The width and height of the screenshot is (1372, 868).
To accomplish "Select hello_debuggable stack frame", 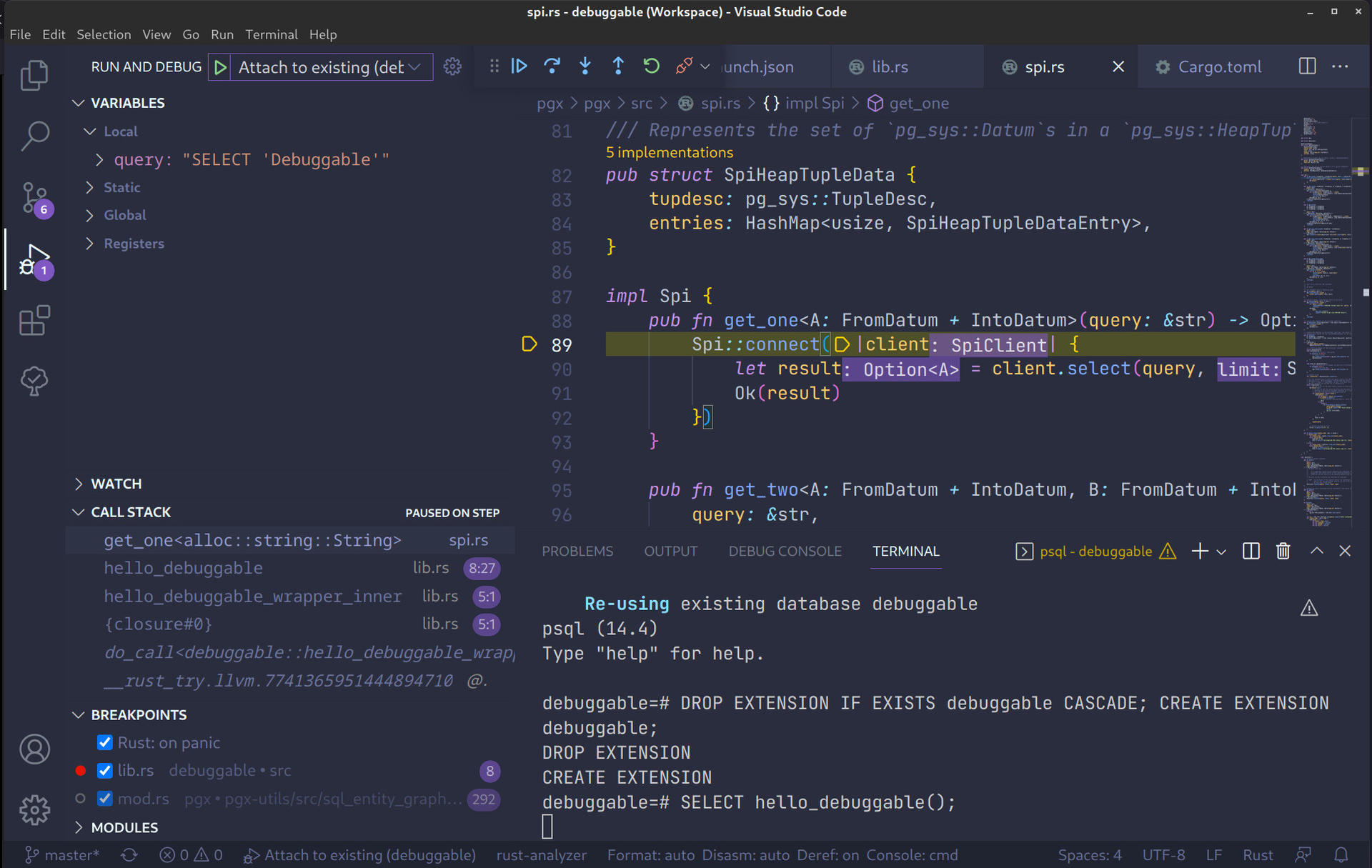I will (x=184, y=568).
